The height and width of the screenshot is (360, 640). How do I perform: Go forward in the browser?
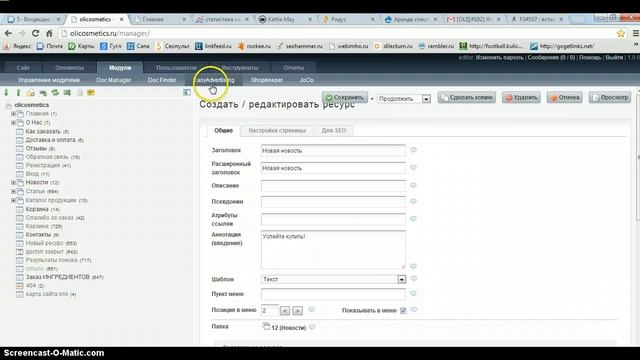pyautogui.click(x=22, y=33)
